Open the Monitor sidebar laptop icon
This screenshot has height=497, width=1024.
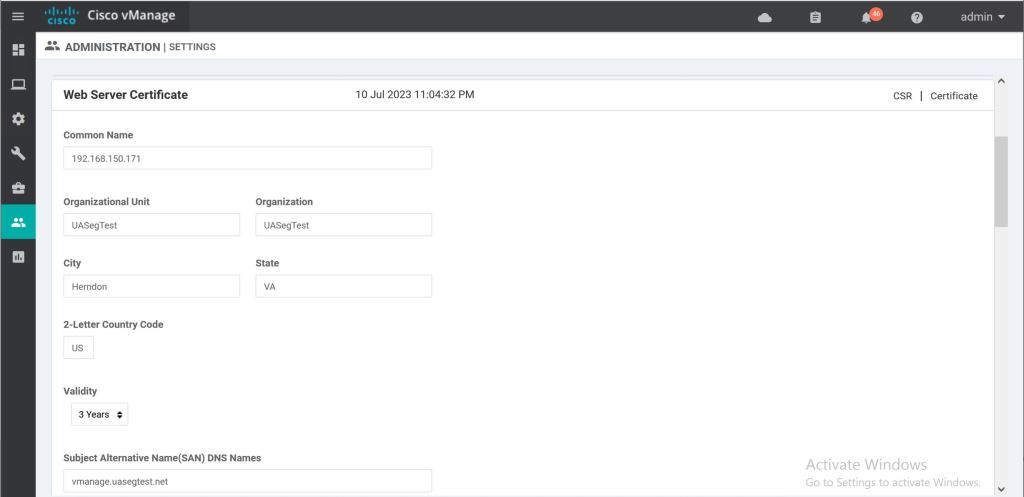click(x=17, y=85)
